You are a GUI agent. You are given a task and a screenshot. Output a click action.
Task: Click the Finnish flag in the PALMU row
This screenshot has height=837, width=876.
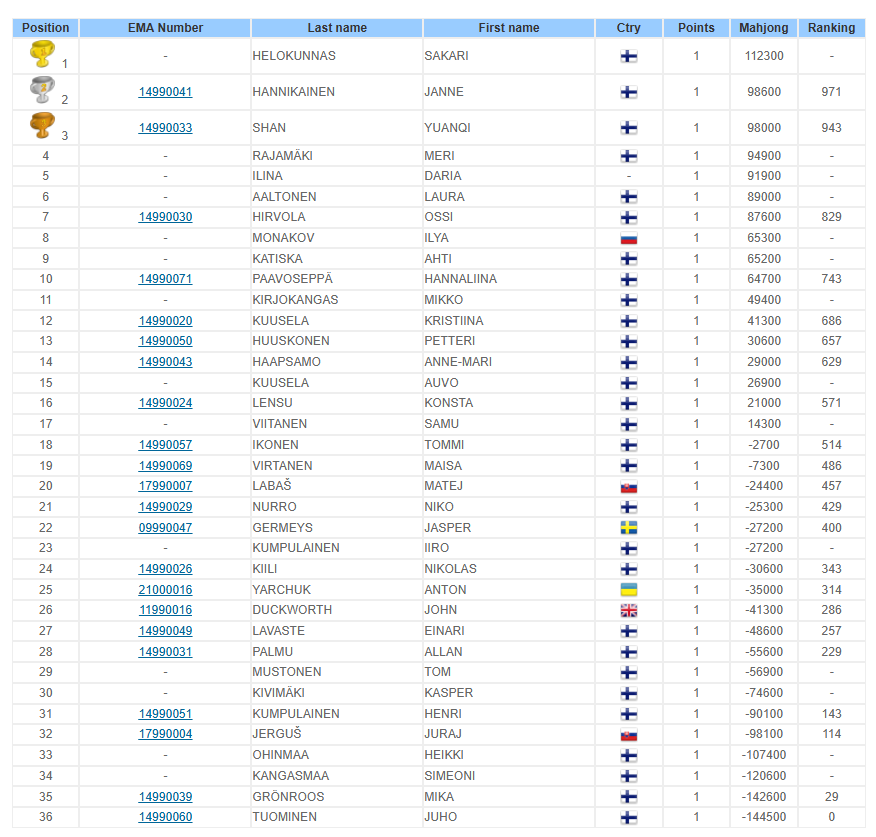click(629, 652)
